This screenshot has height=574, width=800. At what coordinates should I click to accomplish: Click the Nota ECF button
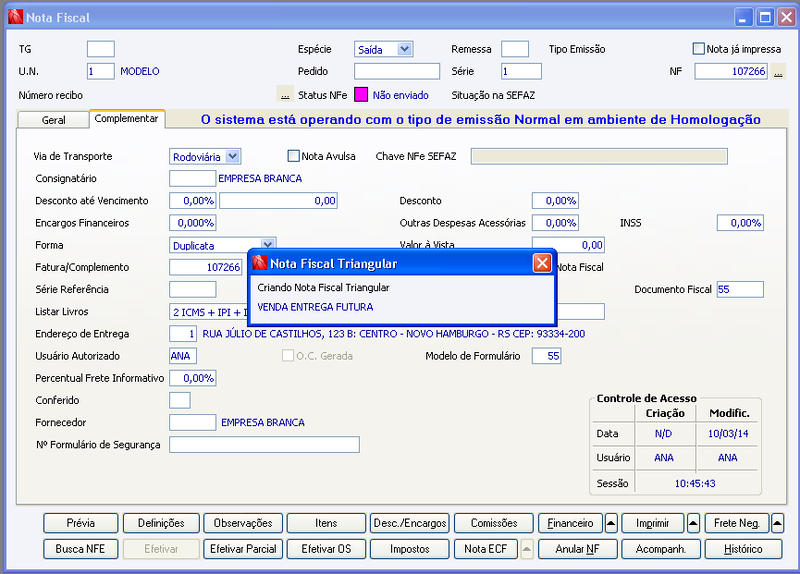click(486, 549)
